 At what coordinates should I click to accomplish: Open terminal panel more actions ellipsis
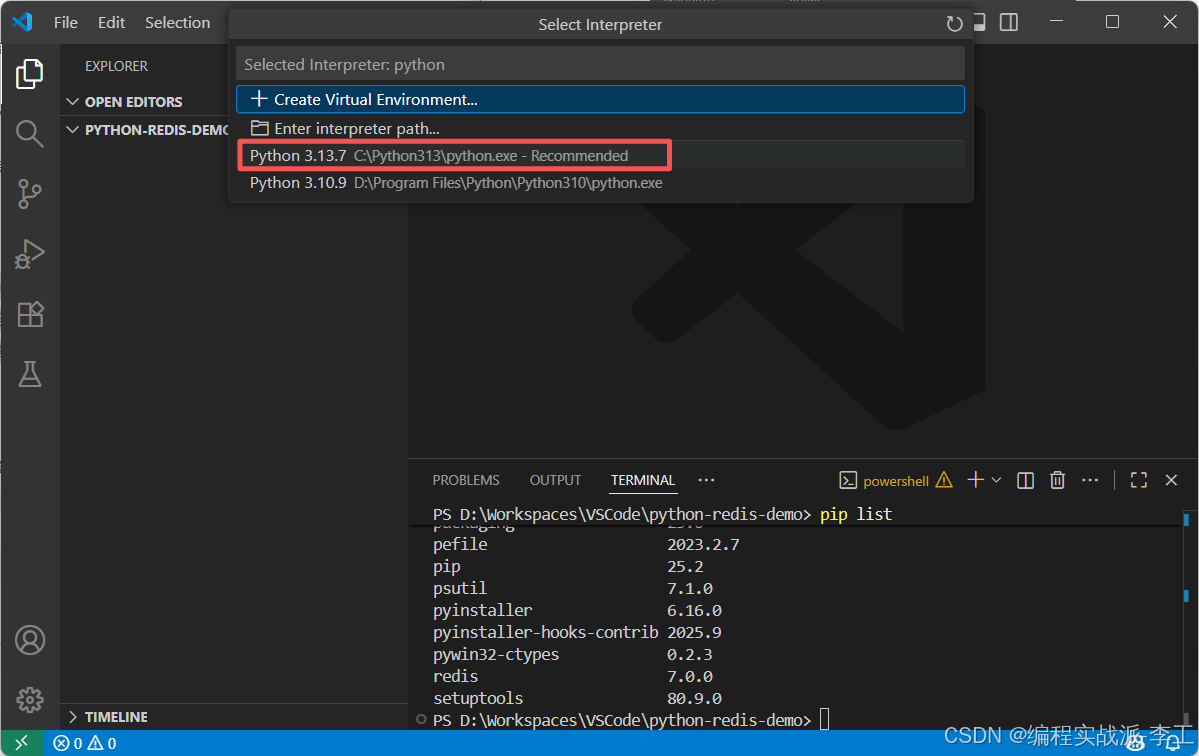click(x=1090, y=480)
